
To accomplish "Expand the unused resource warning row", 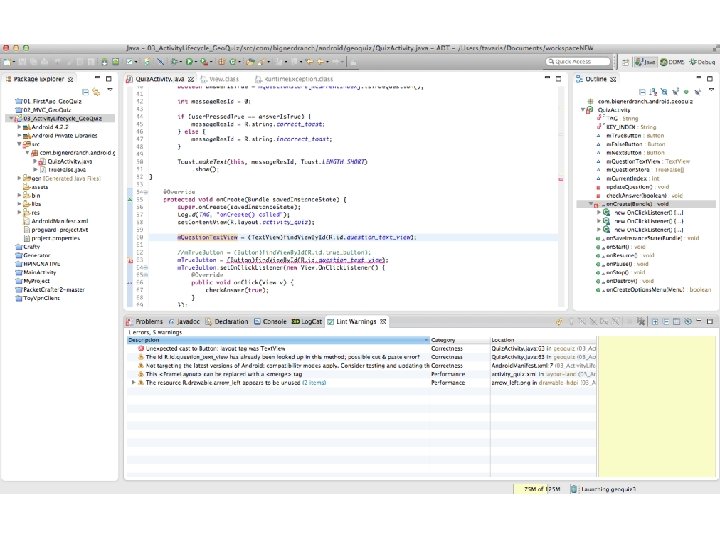I will pos(134,382).
